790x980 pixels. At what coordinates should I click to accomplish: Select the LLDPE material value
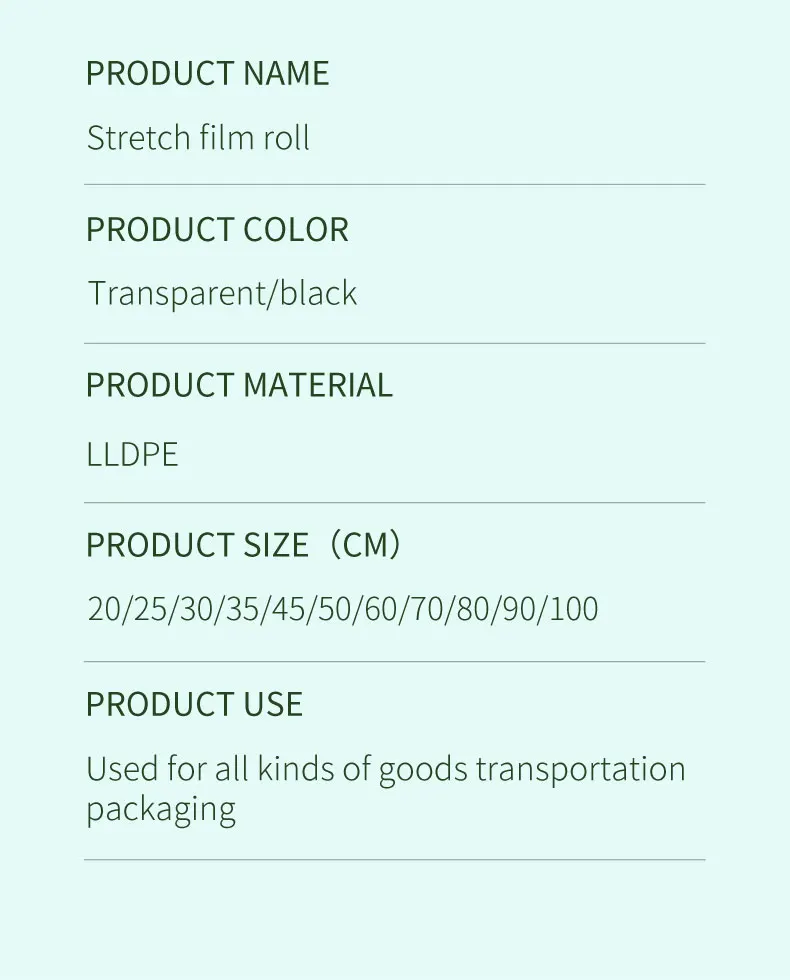[132, 454]
